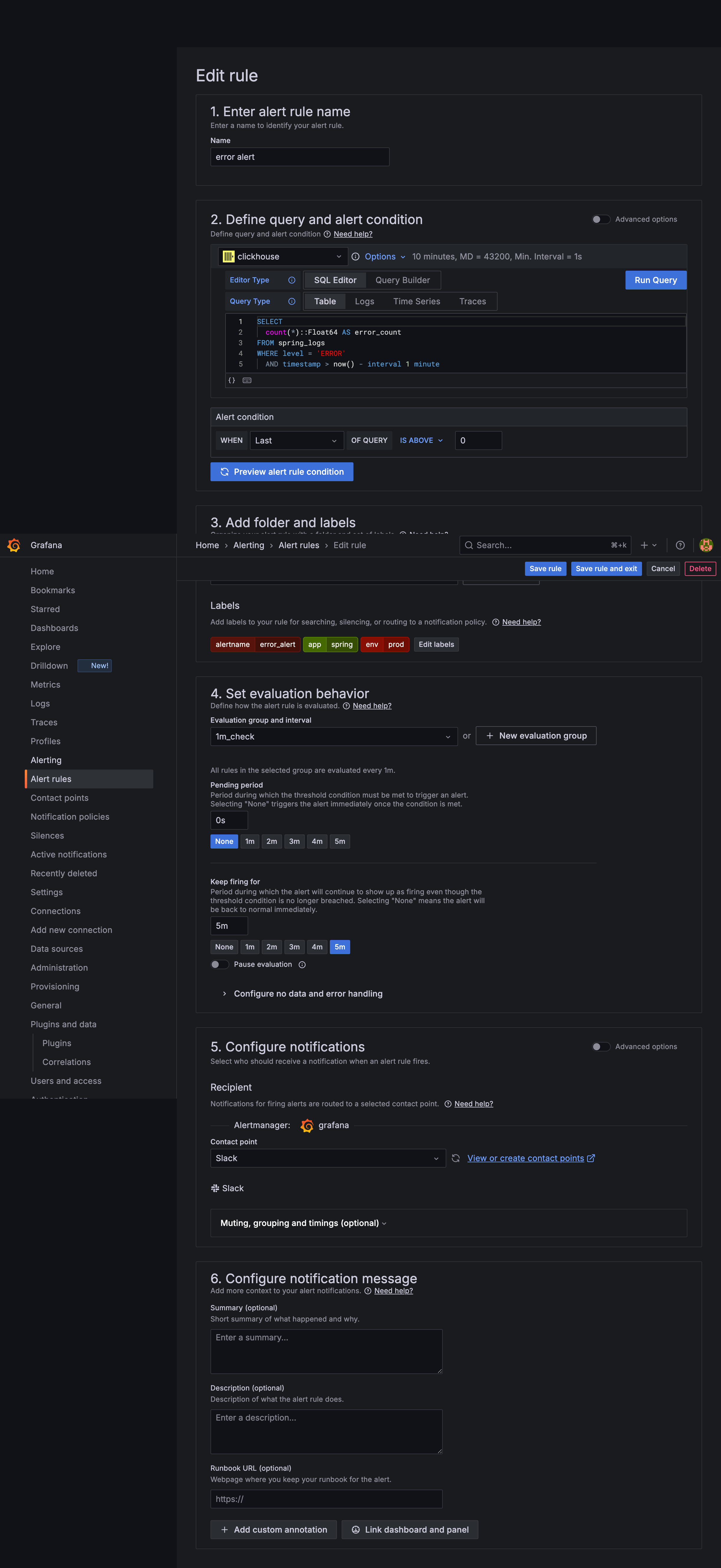
Task: Select the Time Series query type
Action: pyautogui.click(x=417, y=301)
